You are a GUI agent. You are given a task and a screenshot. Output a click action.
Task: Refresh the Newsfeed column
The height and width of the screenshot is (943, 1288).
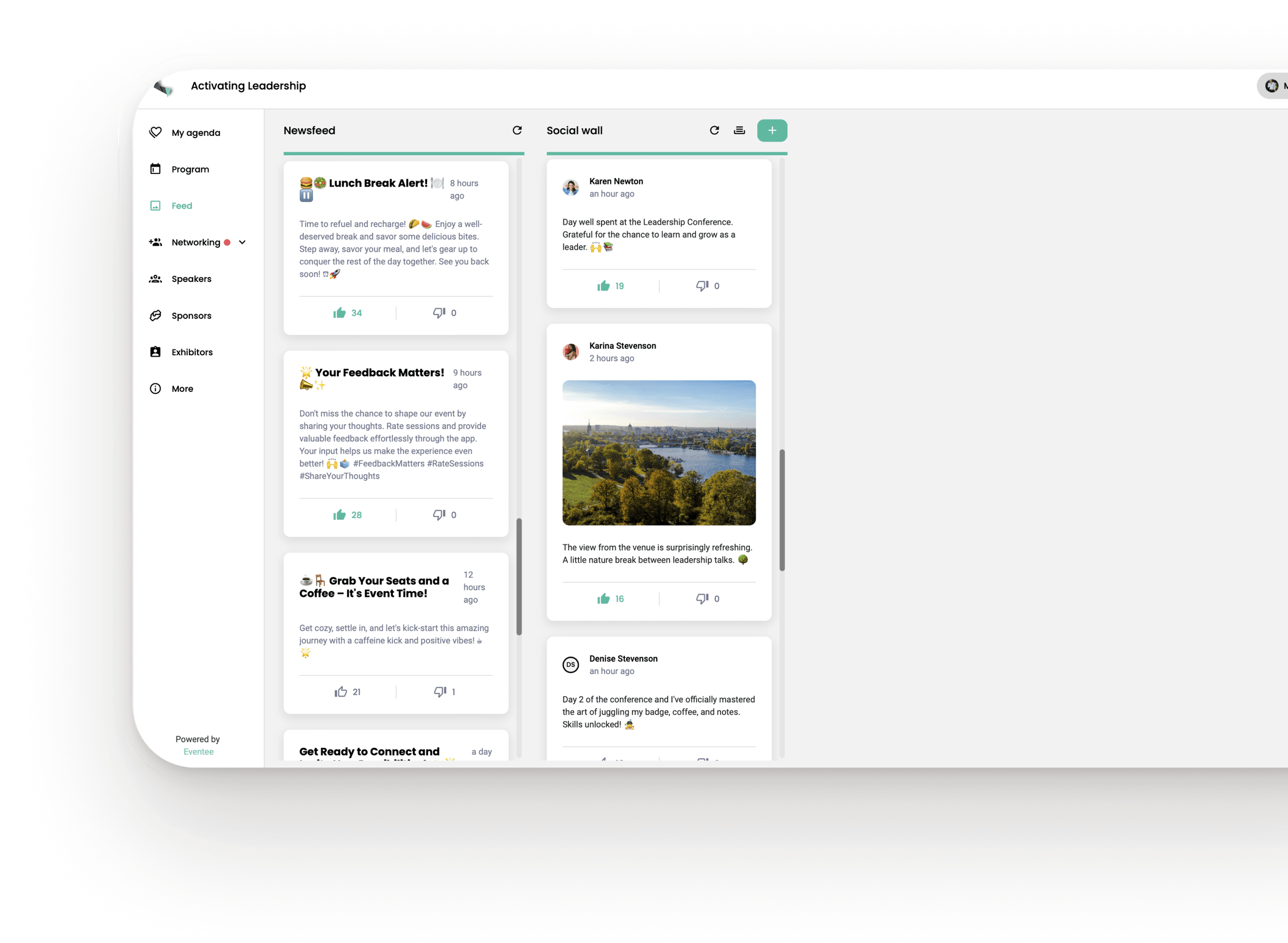(517, 130)
